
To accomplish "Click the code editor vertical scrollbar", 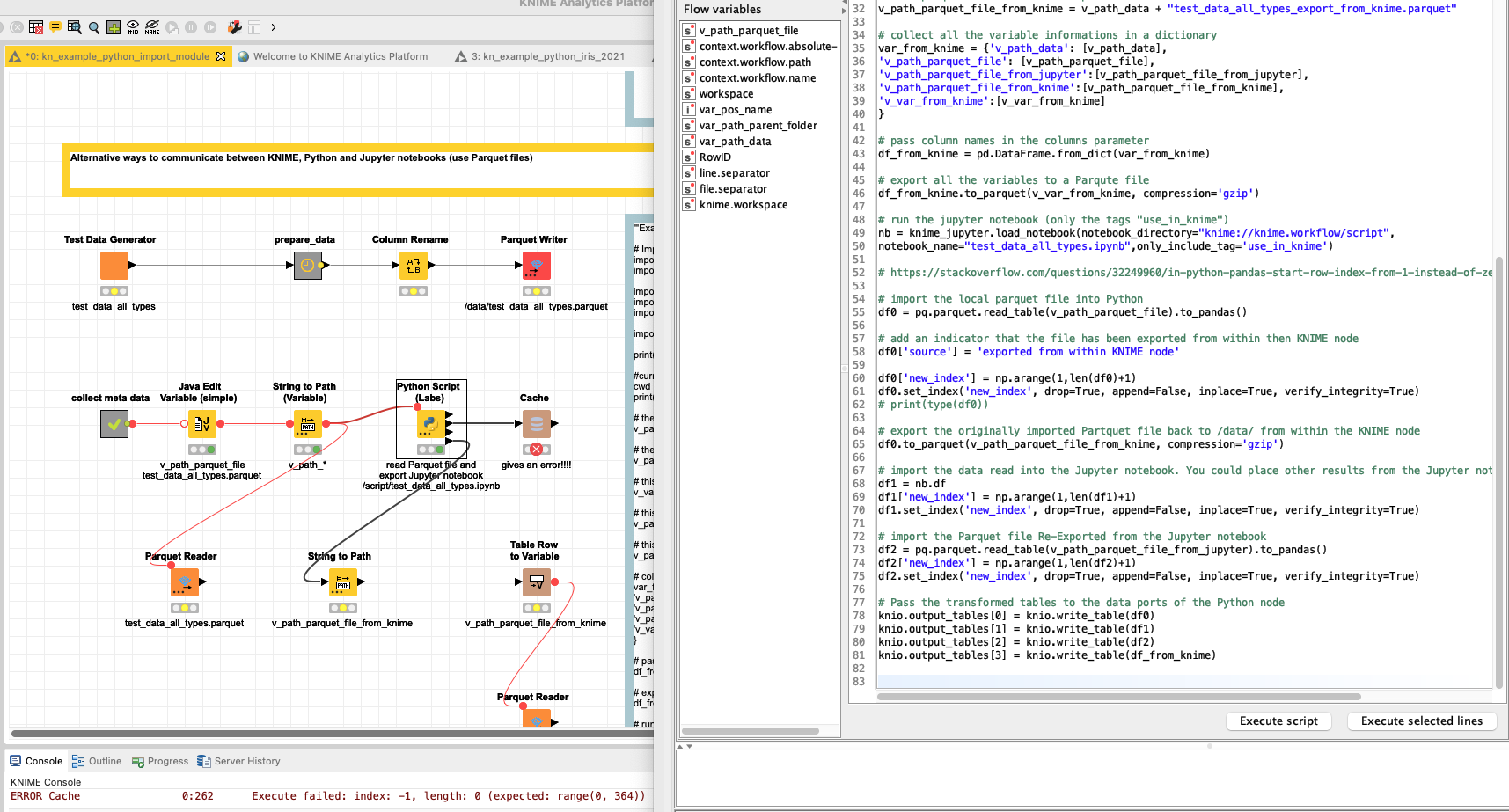I will [x=1499, y=472].
